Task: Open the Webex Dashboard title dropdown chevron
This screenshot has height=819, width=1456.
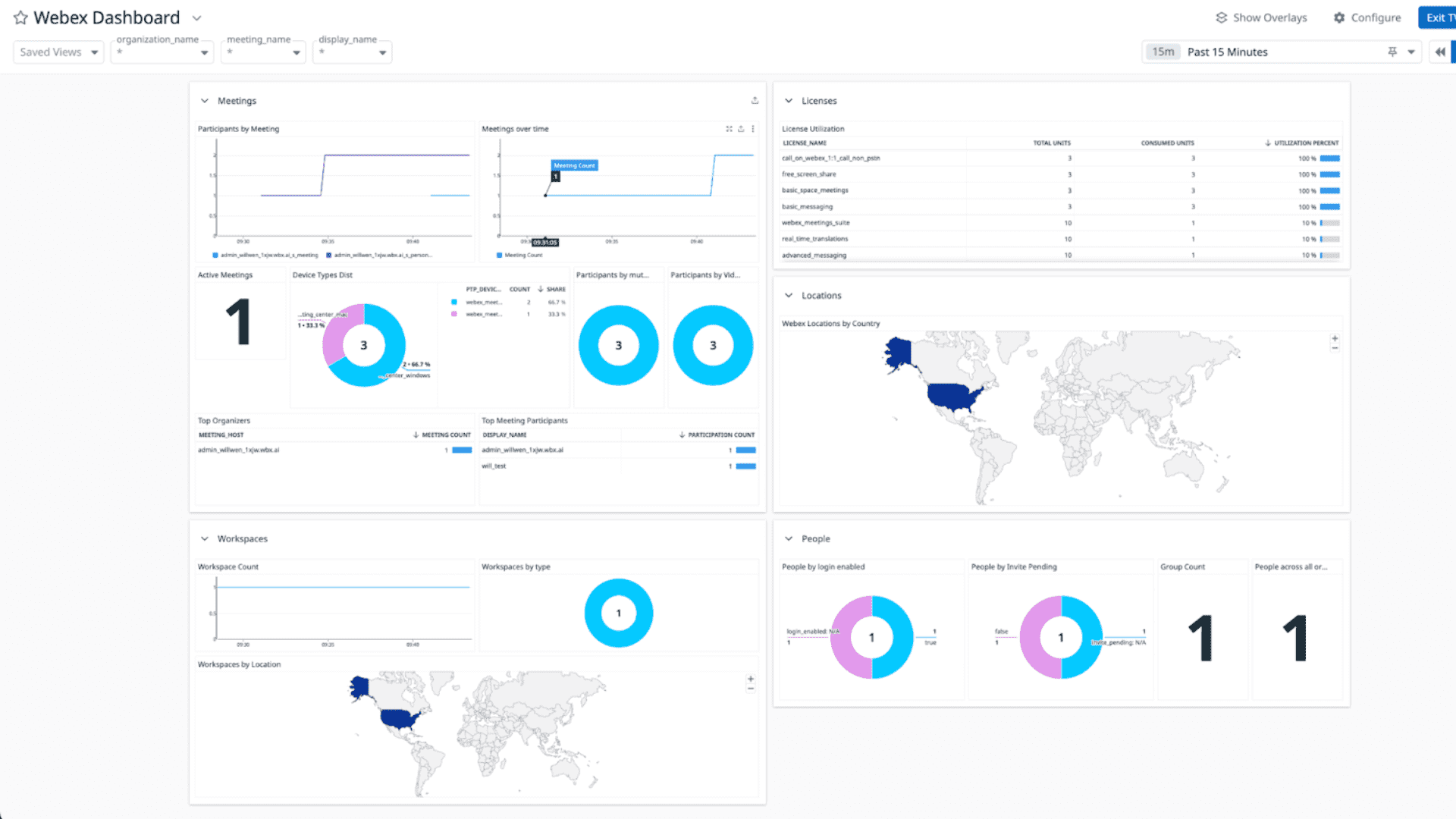Action: (196, 18)
